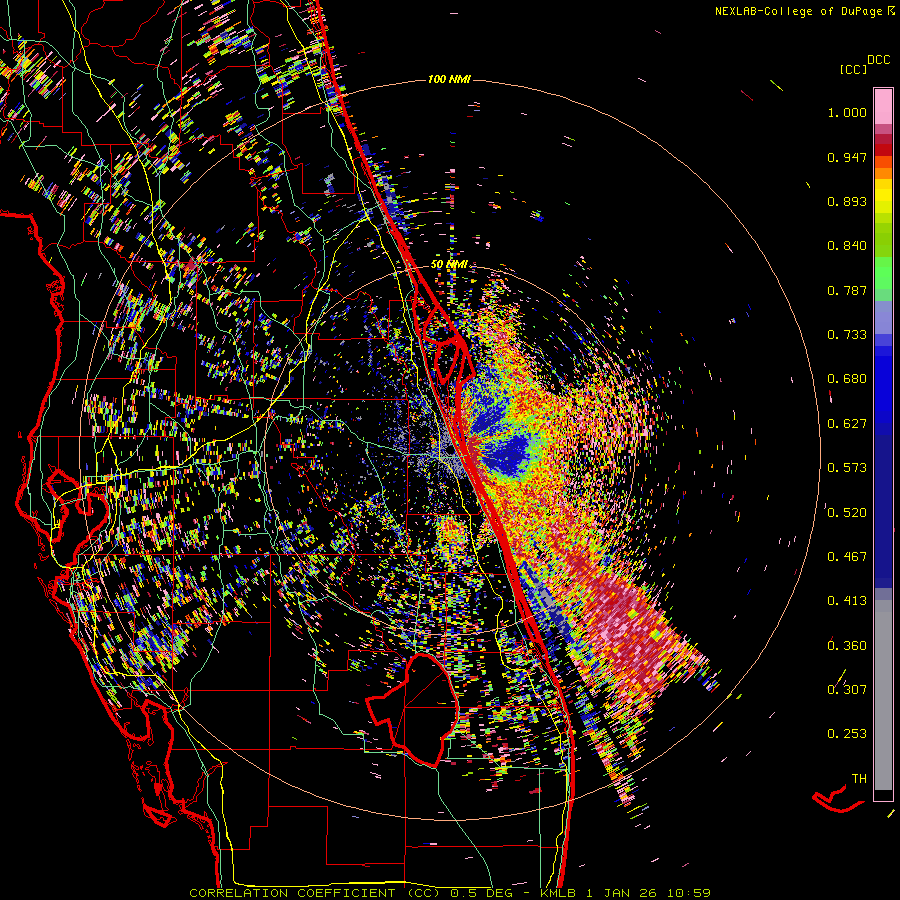
Task: Click the 0.627 scale value
Action: point(847,424)
